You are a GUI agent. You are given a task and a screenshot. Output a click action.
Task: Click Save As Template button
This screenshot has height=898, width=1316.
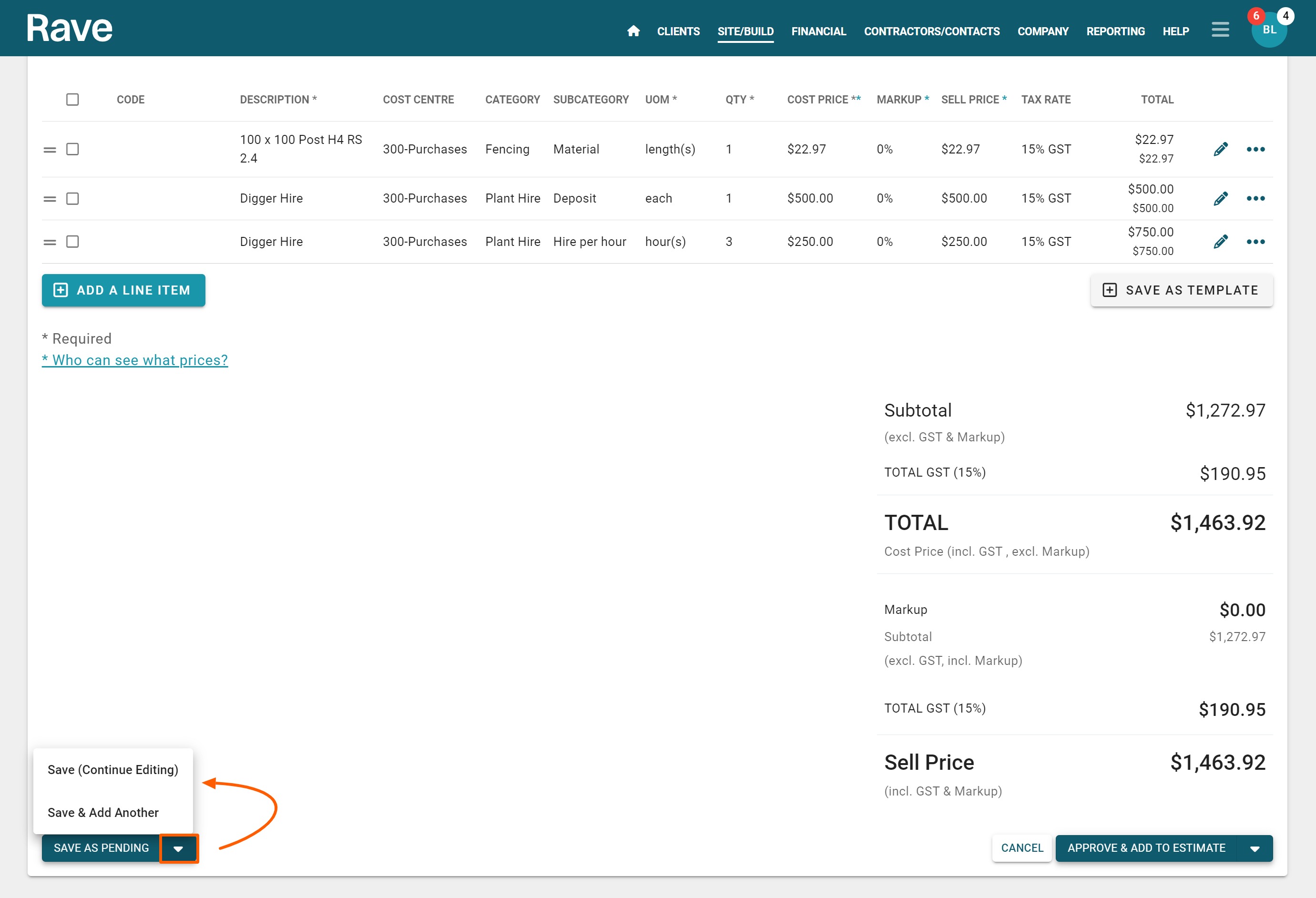coord(1181,290)
